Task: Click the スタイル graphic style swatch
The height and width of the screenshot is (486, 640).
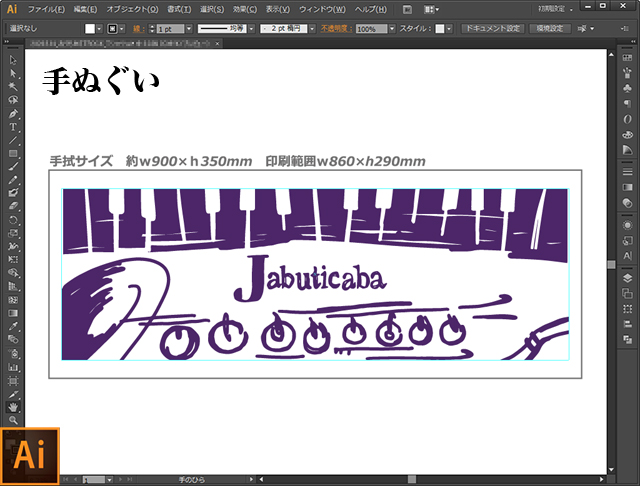Action: coord(440,29)
